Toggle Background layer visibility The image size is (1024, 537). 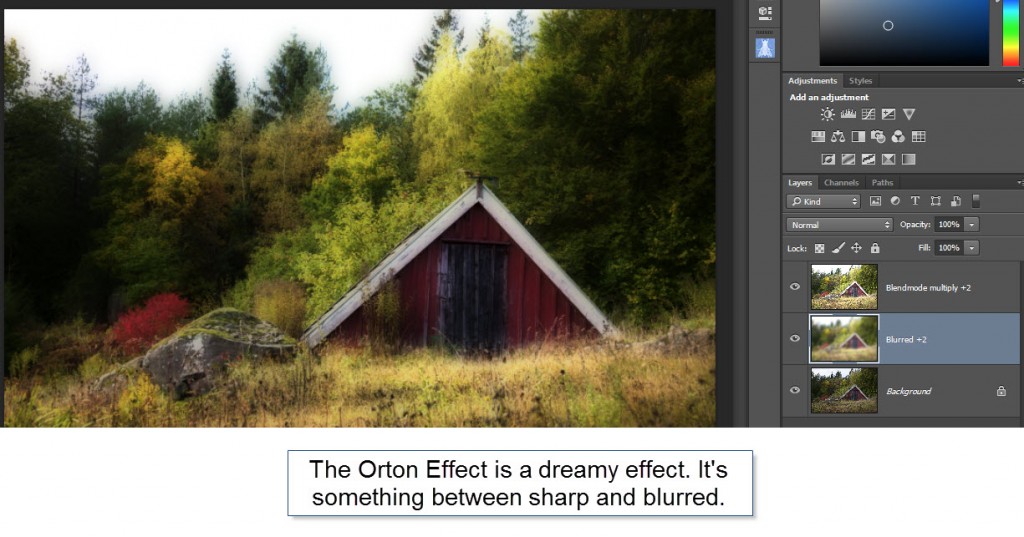[795, 390]
